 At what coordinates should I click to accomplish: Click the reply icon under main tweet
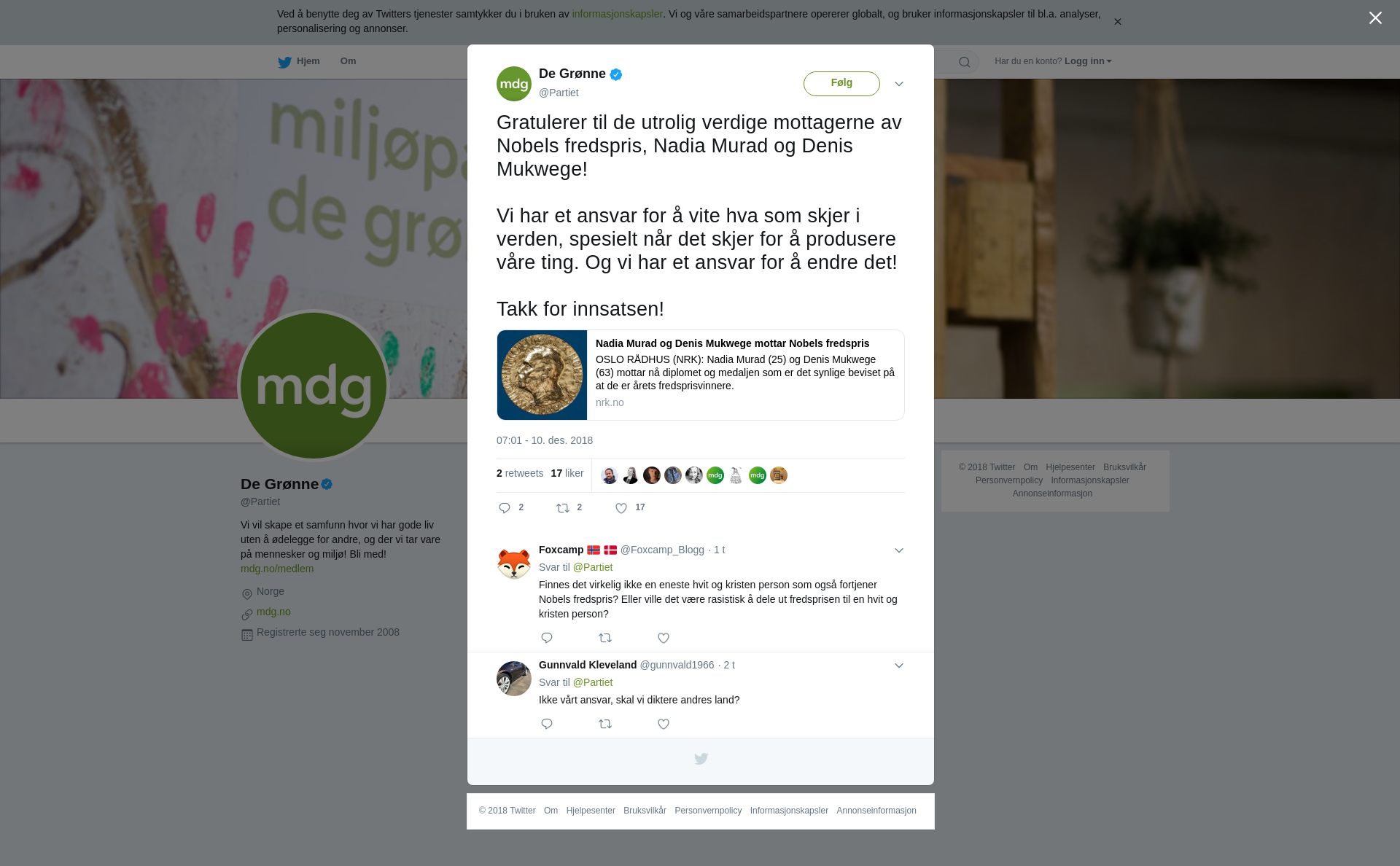coord(505,508)
